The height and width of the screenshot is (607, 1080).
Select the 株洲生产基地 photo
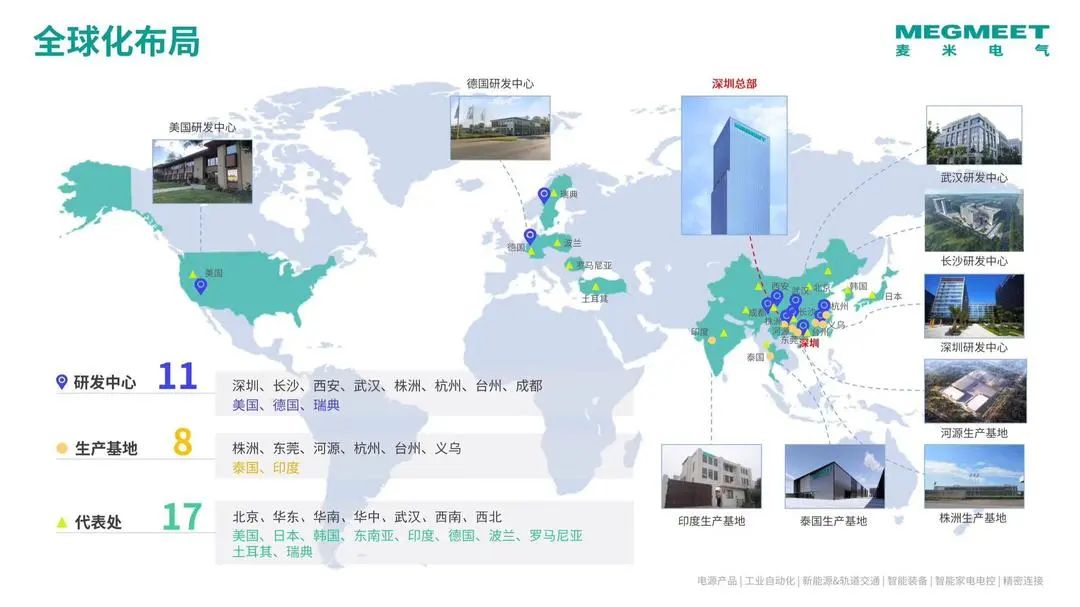pos(973,475)
